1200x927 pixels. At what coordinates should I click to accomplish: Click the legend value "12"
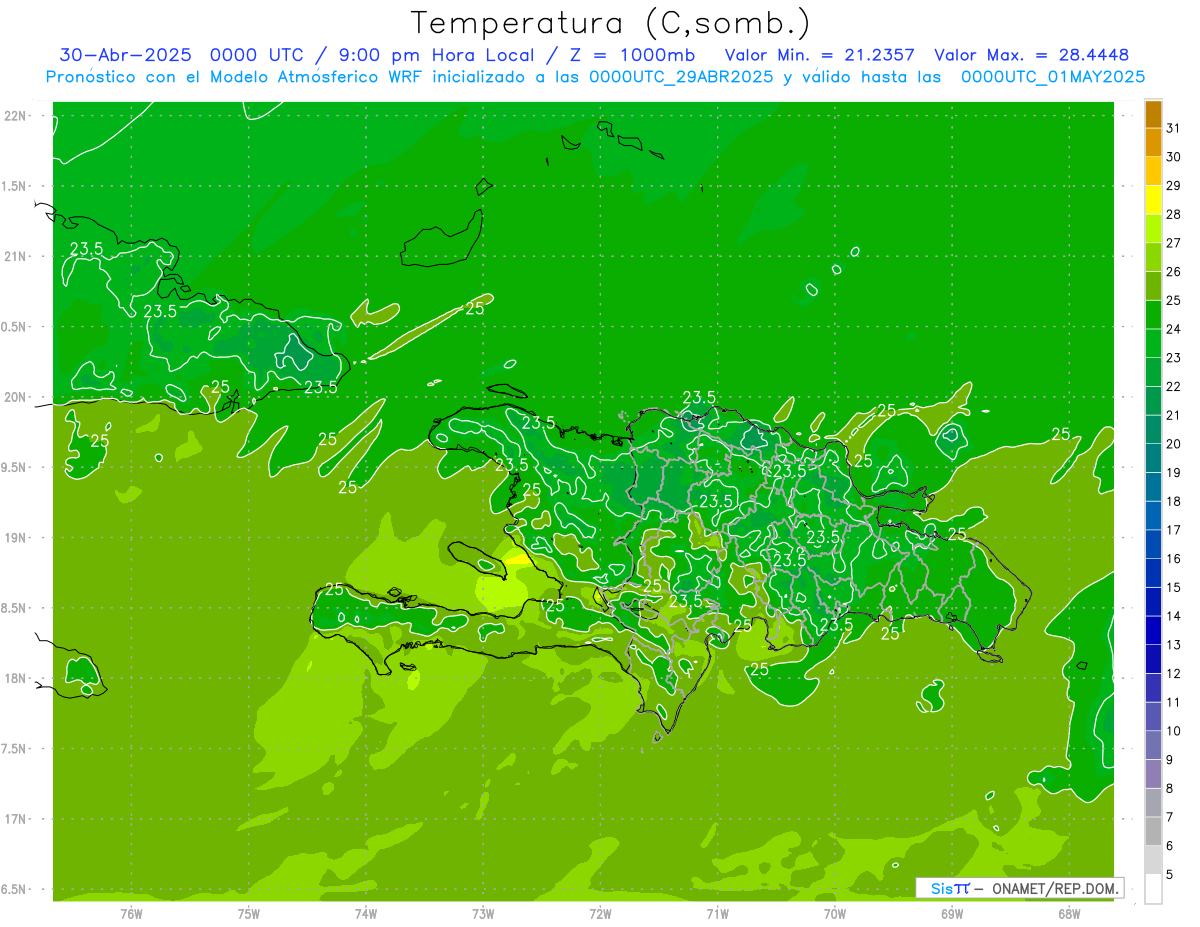pos(1173,674)
